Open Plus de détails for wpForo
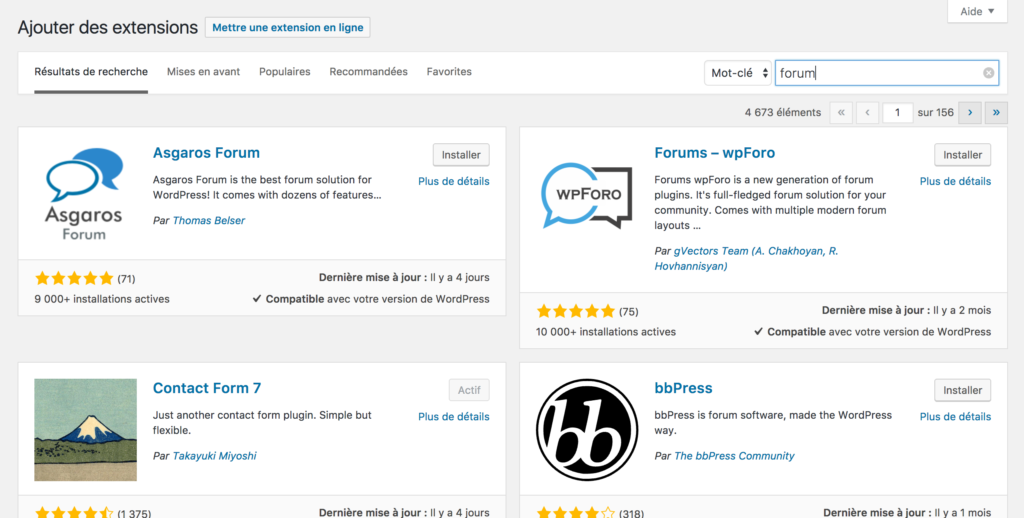1024x518 pixels. (x=955, y=181)
